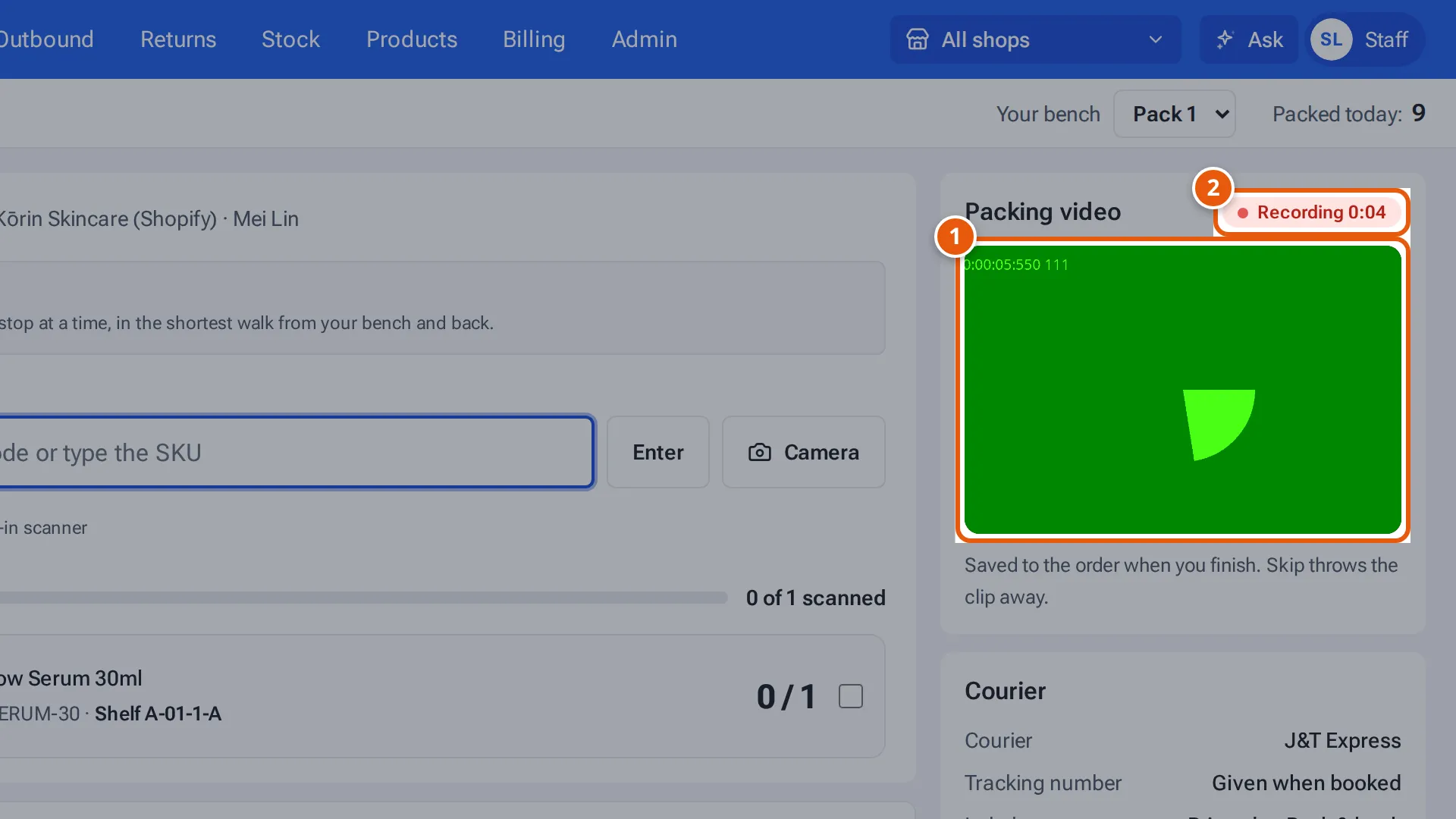The height and width of the screenshot is (819, 1456).
Task: Click the scanned progress bar
Action: 364,598
